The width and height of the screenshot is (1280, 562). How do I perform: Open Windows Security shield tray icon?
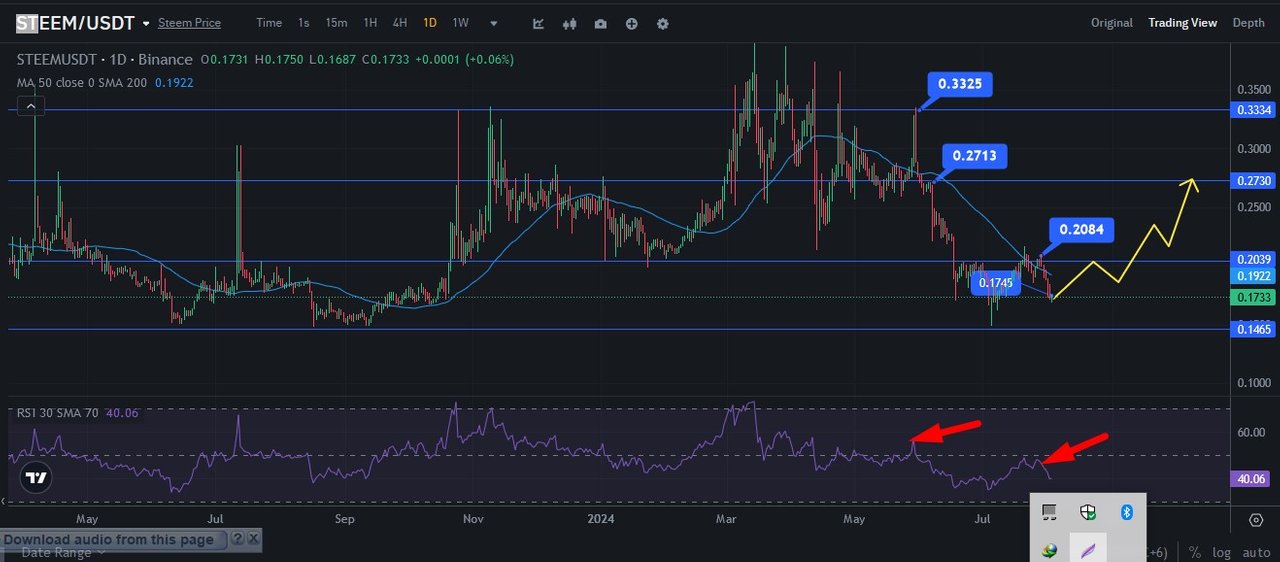tap(1088, 512)
